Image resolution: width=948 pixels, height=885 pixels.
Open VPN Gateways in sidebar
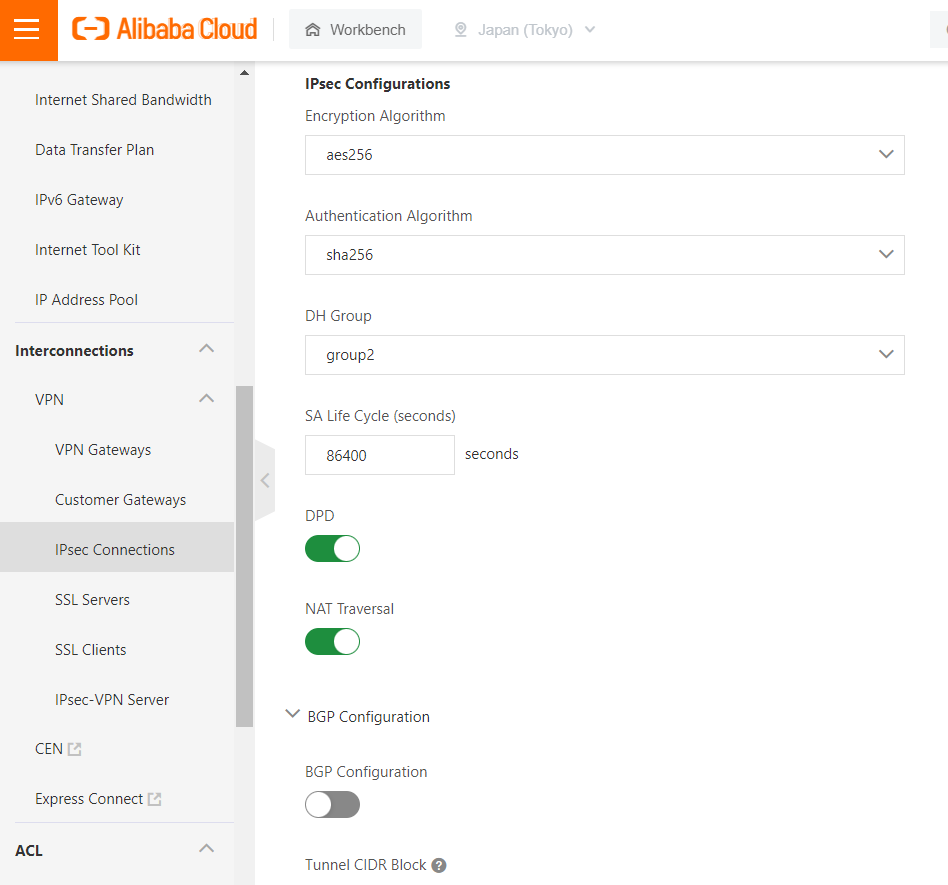(x=103, y=450)
